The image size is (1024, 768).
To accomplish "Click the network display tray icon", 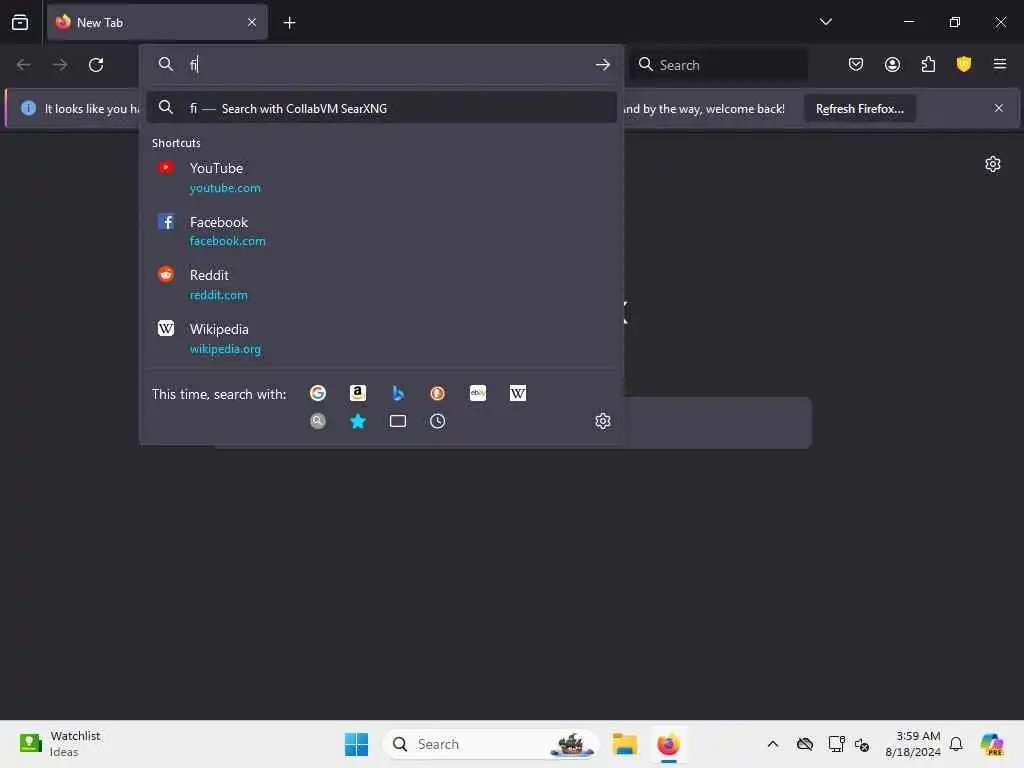I will click(836, 744).
